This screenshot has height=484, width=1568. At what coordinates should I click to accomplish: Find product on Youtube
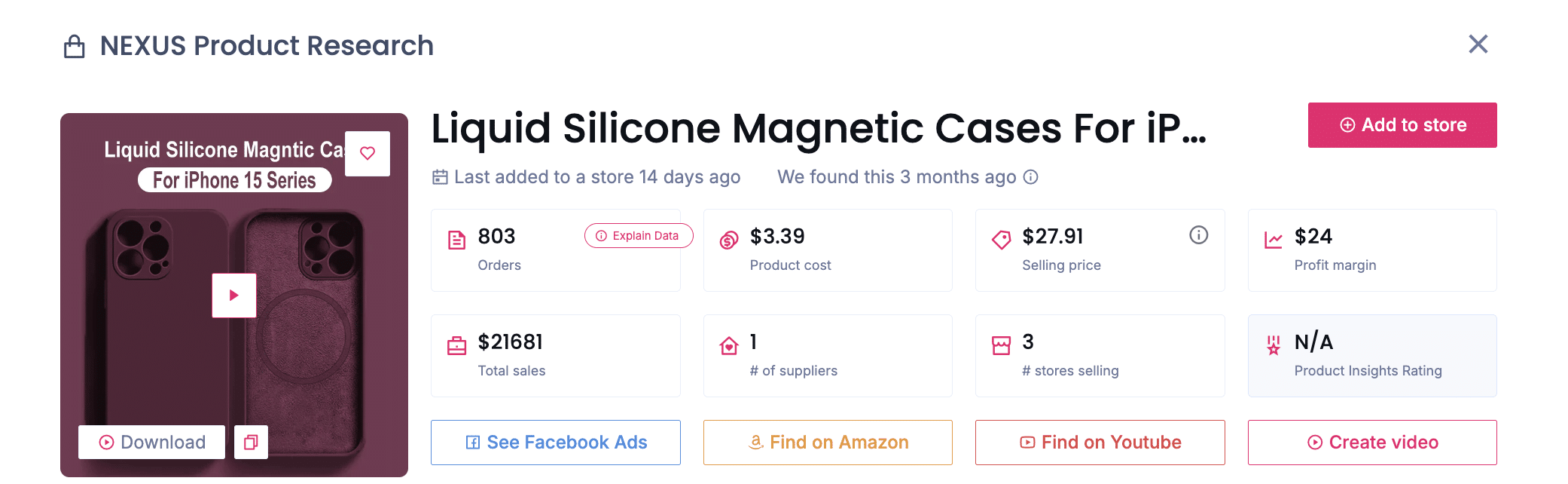(1100, 443)
